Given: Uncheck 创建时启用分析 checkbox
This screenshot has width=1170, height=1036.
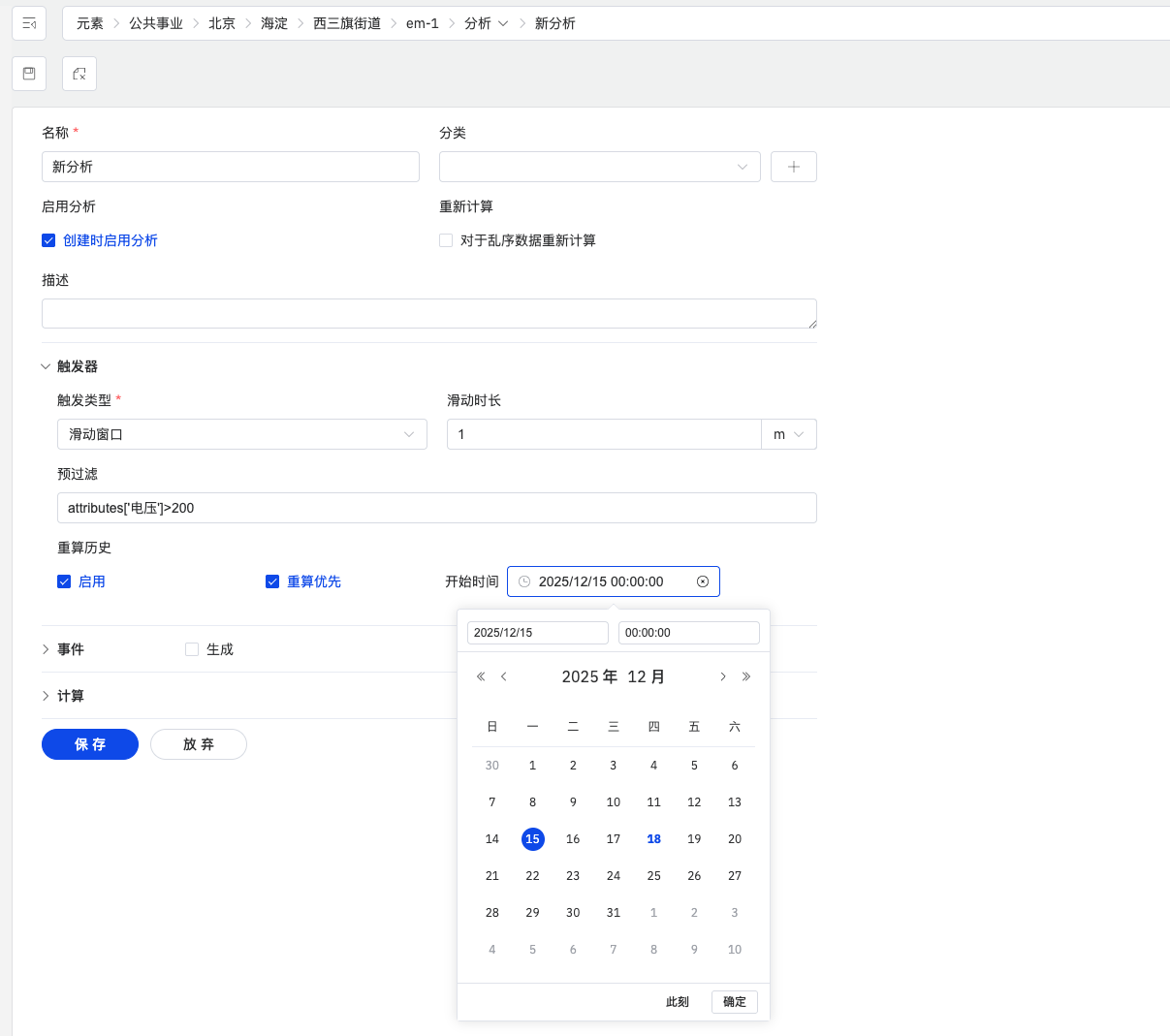Looking at the screenshot, I should [48, 240].
